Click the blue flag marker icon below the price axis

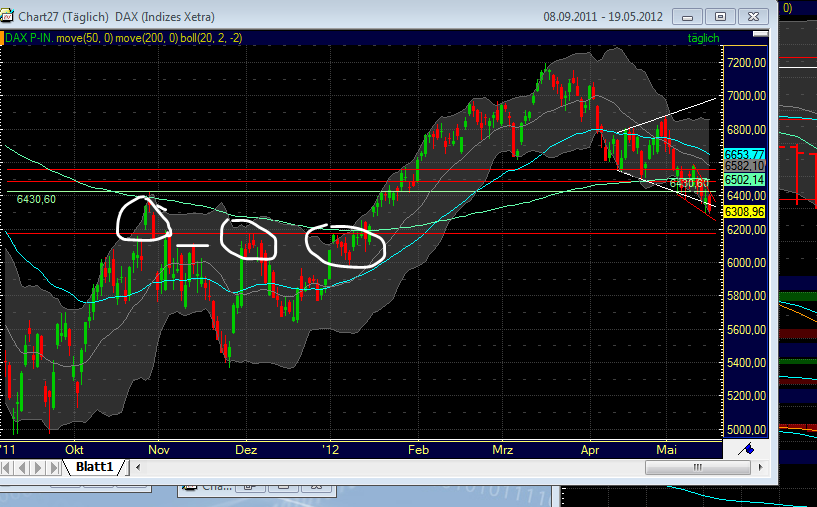tap(746, 449)
